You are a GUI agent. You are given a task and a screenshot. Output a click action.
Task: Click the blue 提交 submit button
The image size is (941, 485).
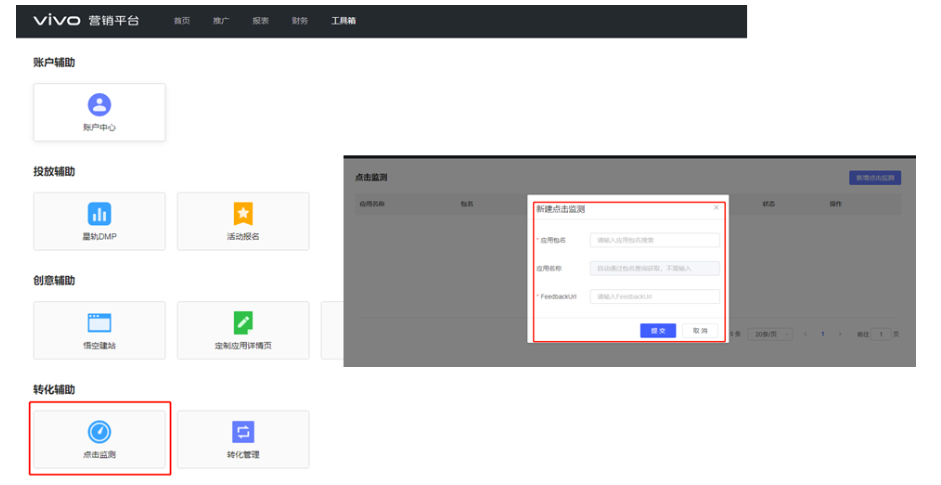657,331
